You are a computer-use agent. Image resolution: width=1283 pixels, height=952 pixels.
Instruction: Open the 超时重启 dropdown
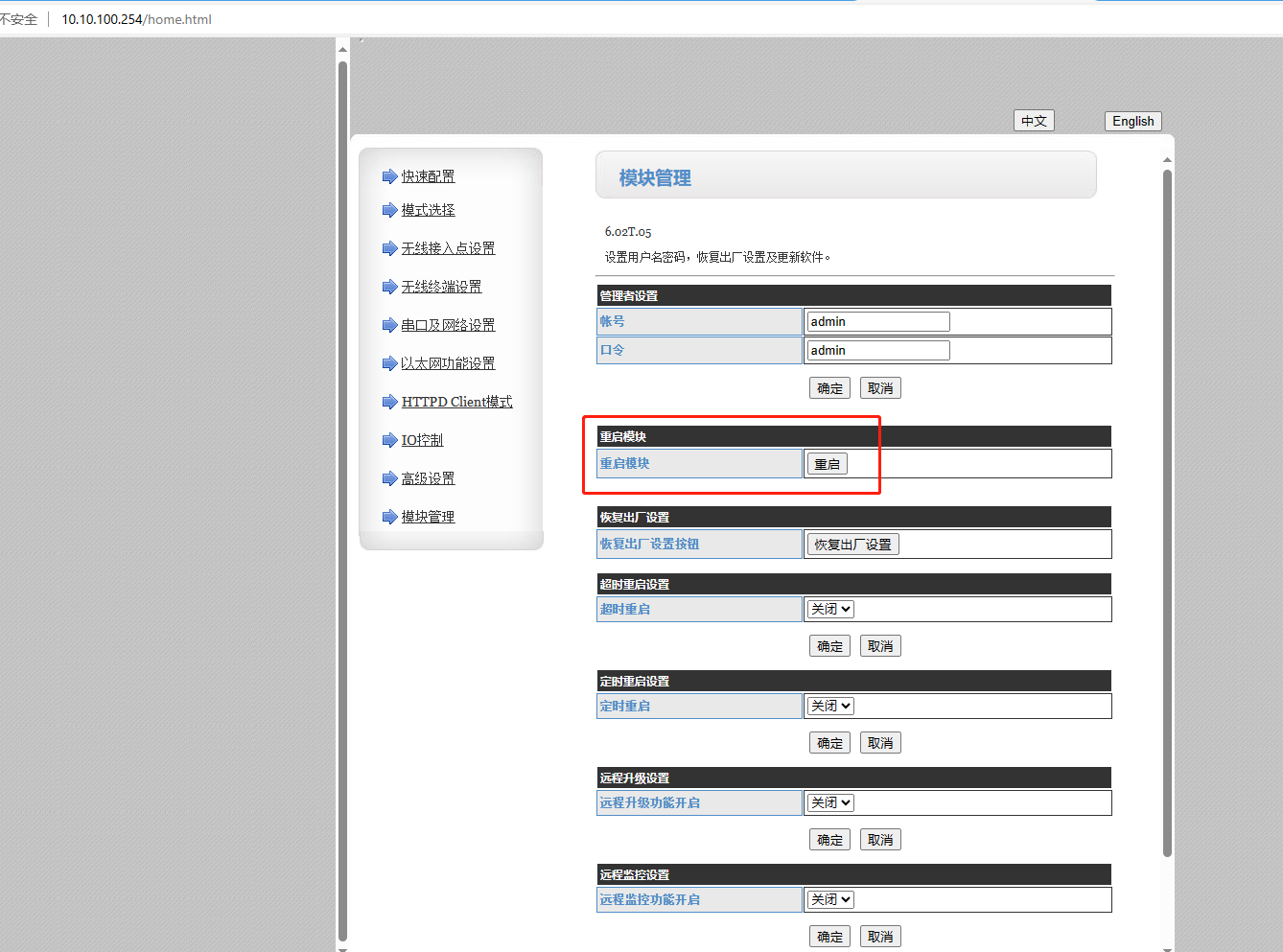tap(830, 609)
